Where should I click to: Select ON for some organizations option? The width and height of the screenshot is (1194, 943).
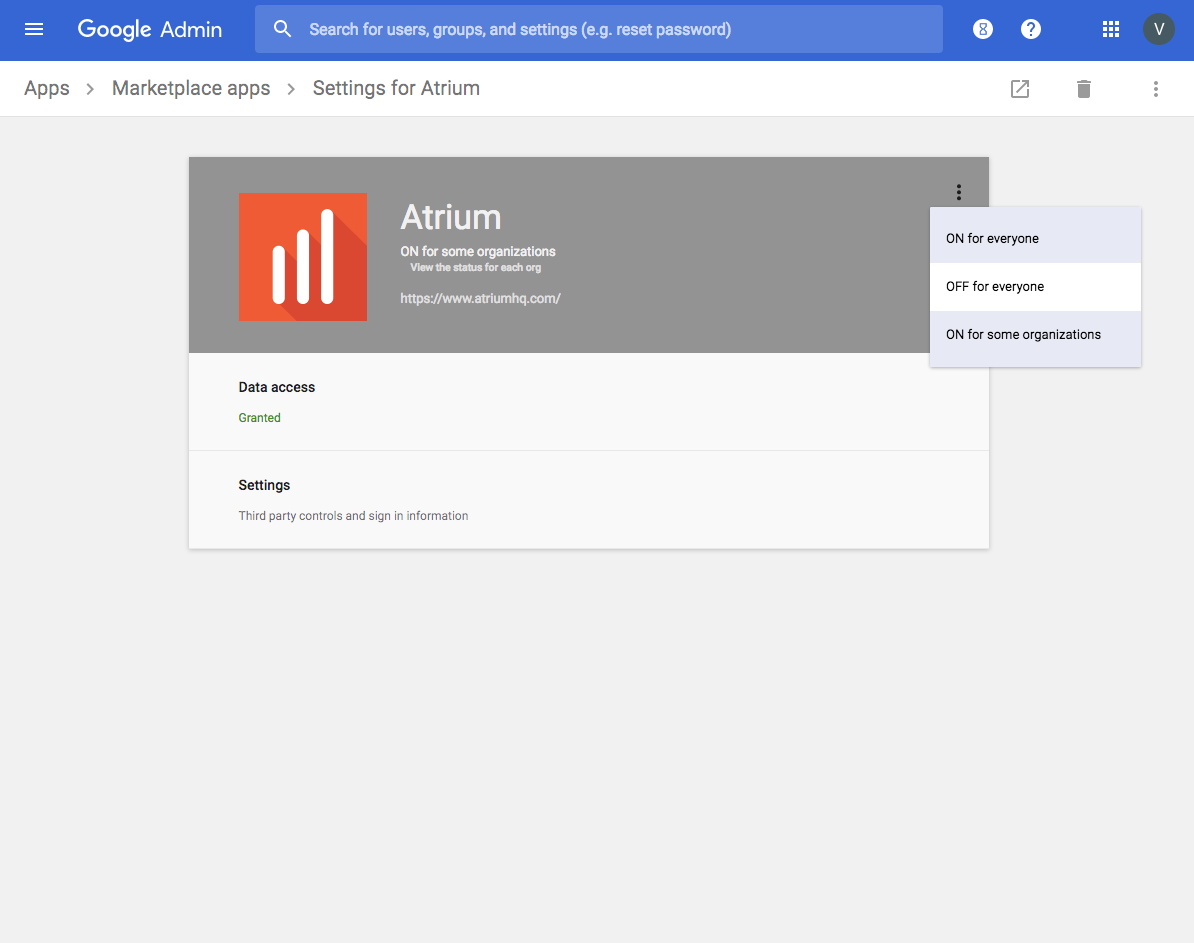point(1035,334)
